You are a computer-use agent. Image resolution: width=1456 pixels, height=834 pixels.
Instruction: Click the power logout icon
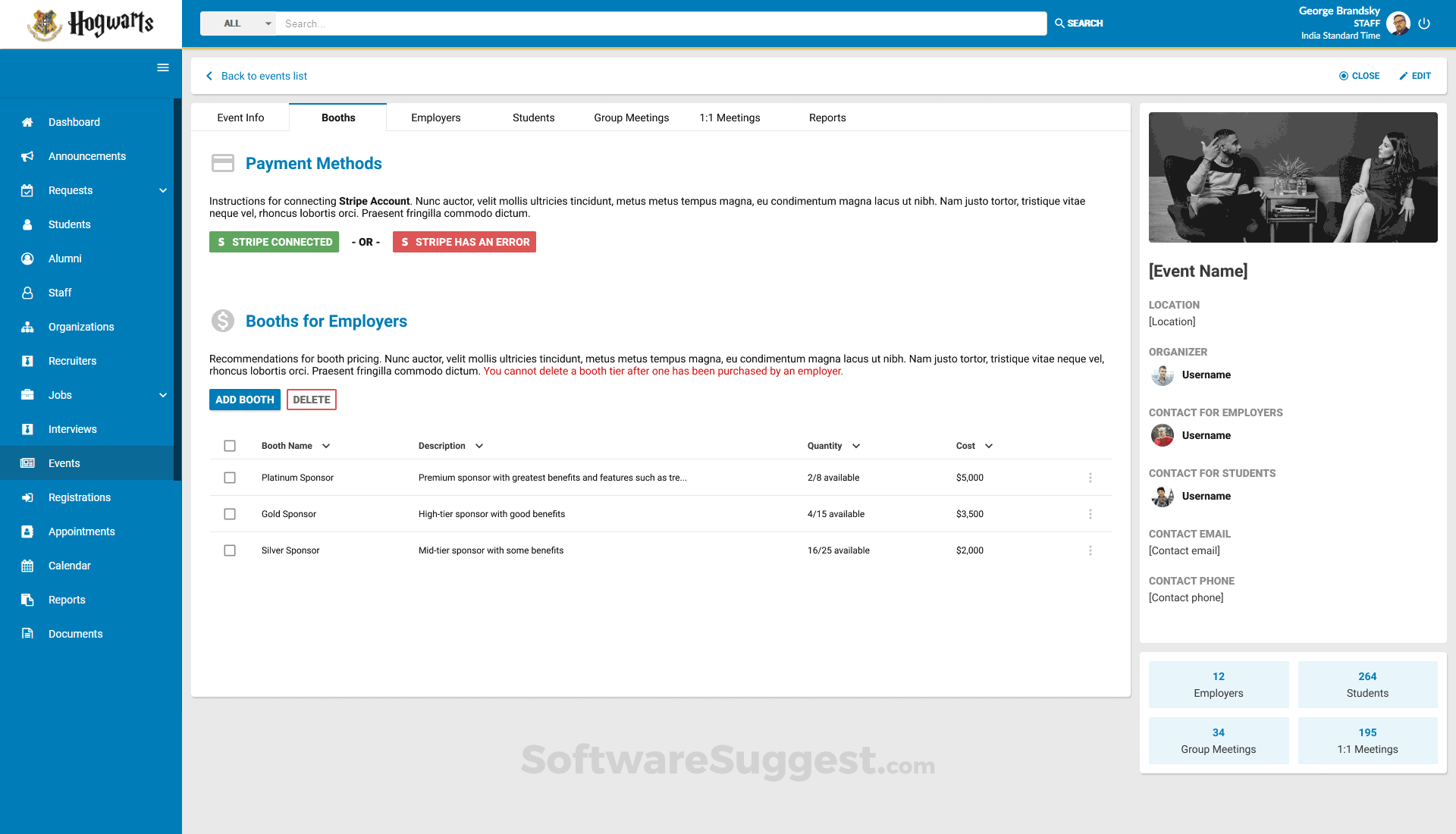coord(1424,24)
